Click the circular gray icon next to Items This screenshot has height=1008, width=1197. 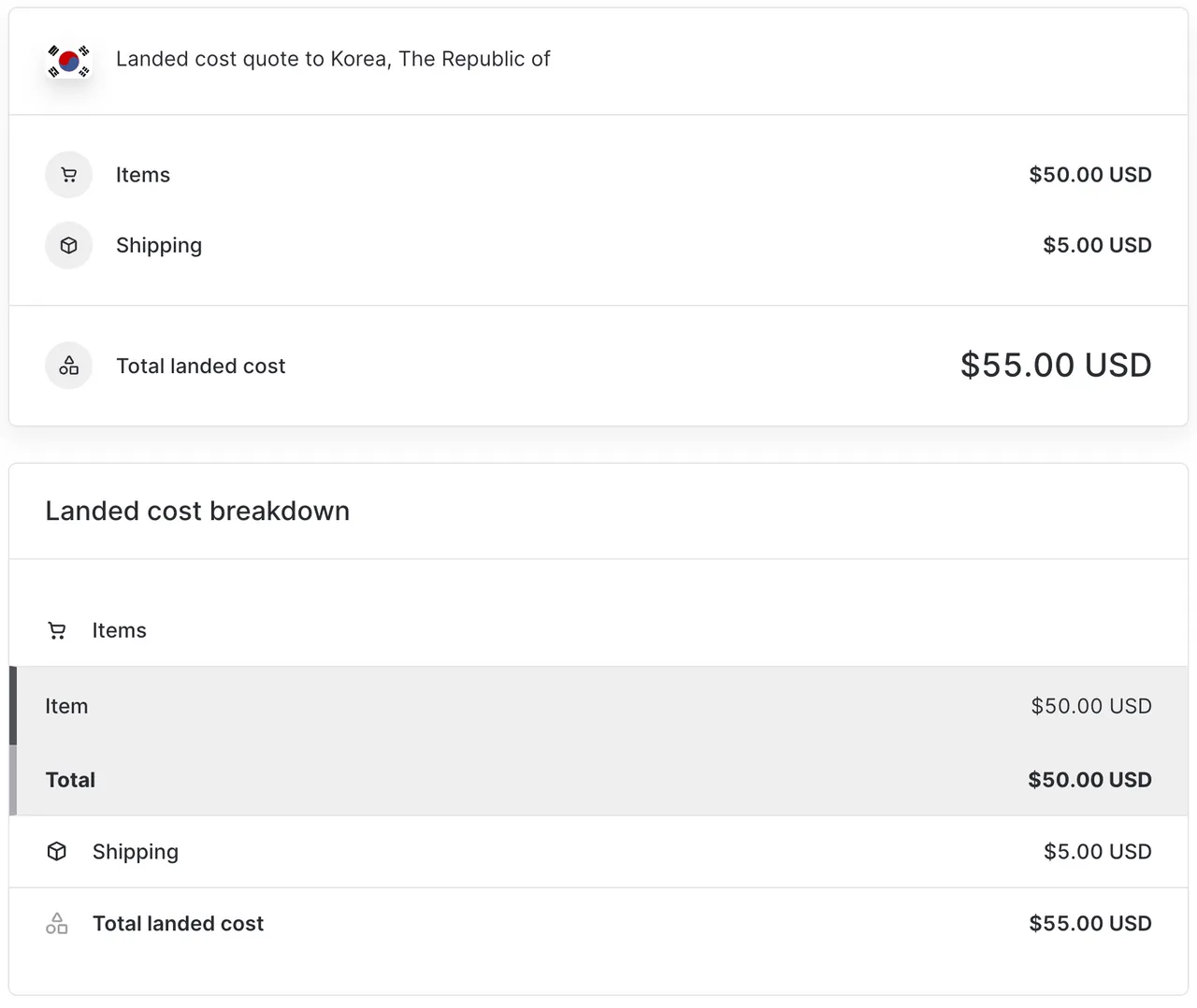[x=68, y=174]
